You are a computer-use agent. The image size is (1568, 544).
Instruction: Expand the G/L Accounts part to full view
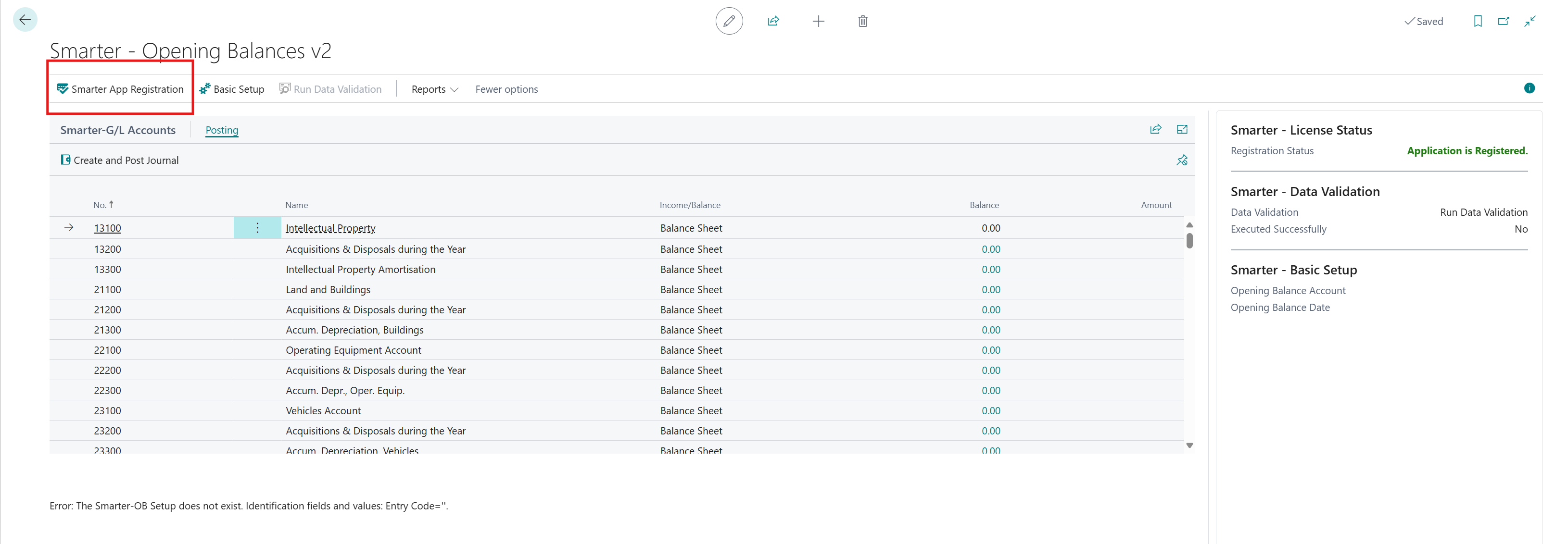1182,129
